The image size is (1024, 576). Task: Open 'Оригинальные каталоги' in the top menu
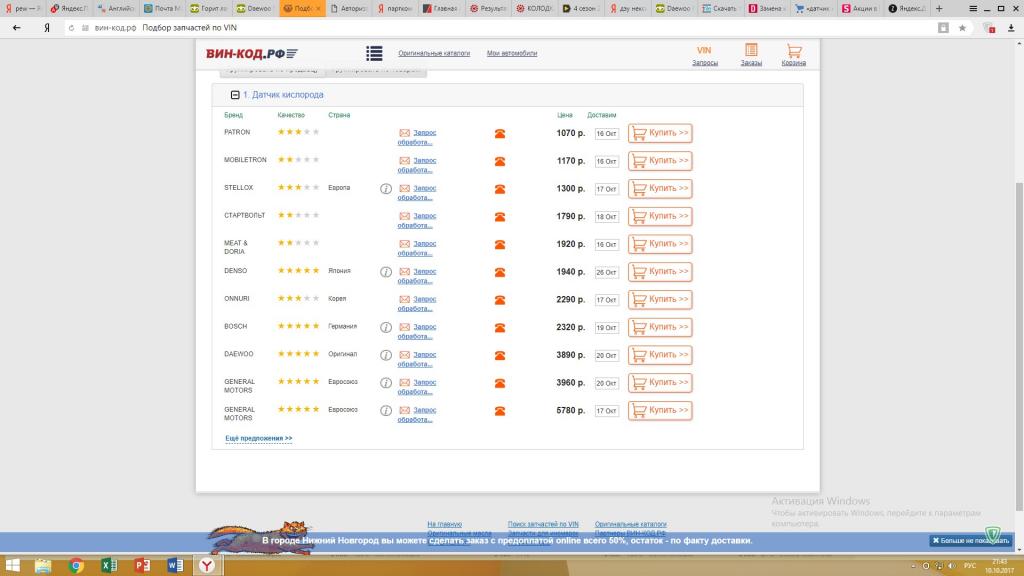[x=434, y=52]
